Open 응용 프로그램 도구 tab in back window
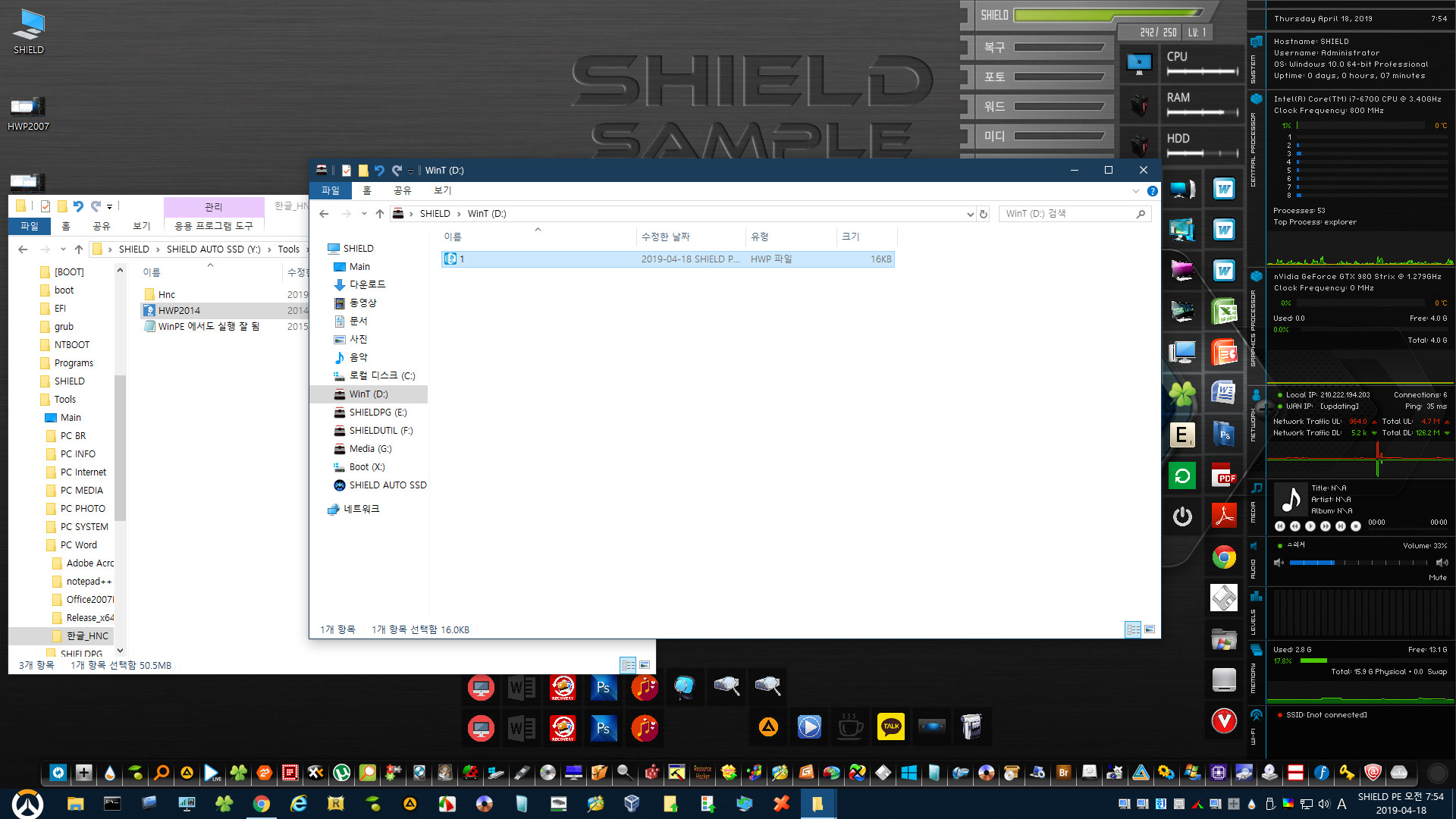1456x819 pixels. pos(214,226)
